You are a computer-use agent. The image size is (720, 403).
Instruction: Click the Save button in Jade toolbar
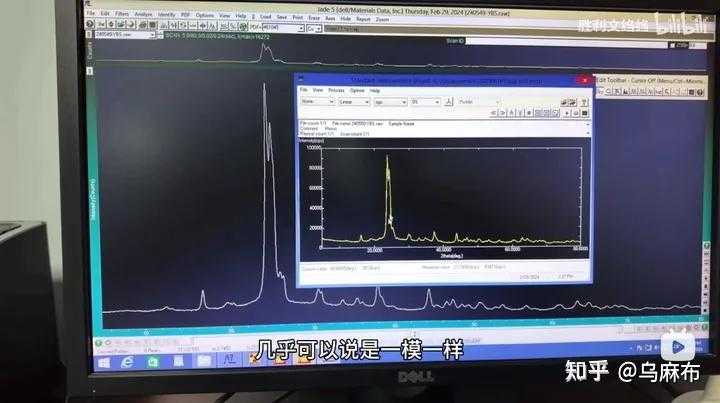click(x=281, y=17)
